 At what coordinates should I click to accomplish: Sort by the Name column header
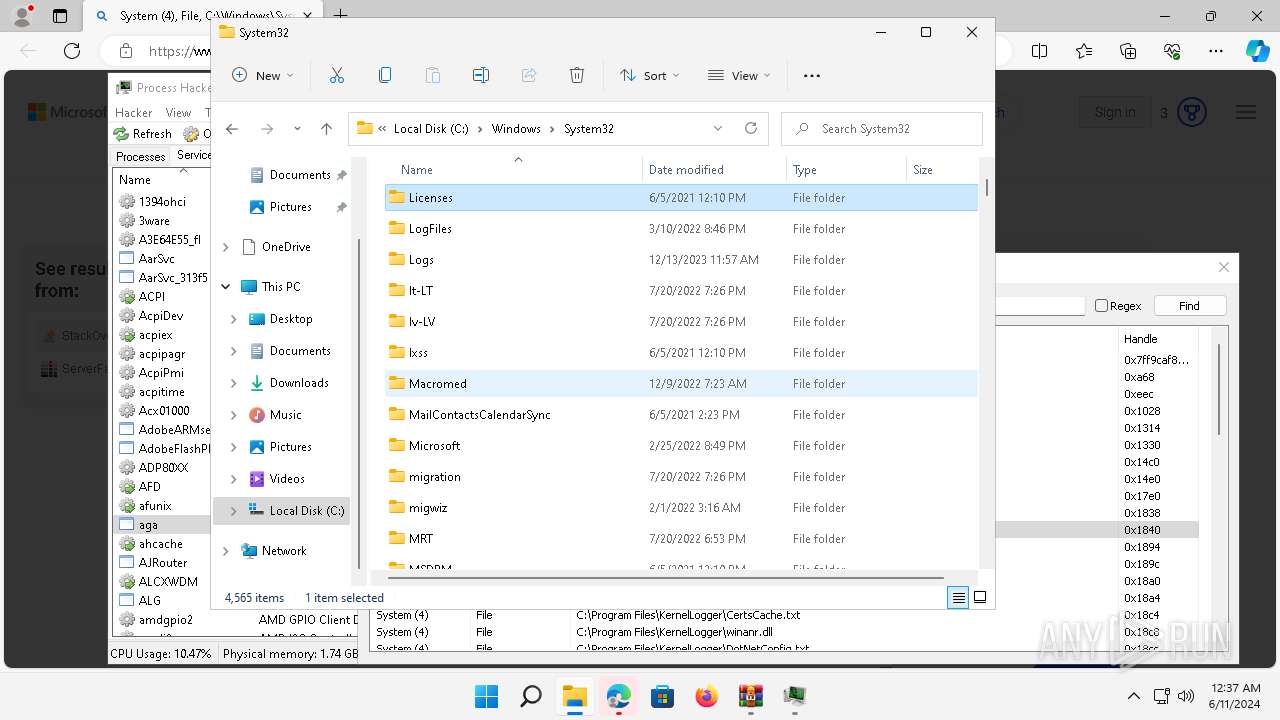(x=514, y=170)
